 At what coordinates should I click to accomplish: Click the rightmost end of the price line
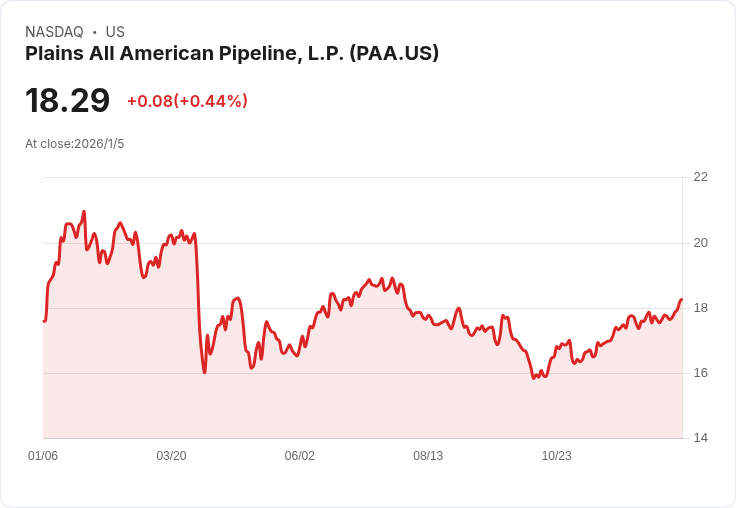(681, 300)
